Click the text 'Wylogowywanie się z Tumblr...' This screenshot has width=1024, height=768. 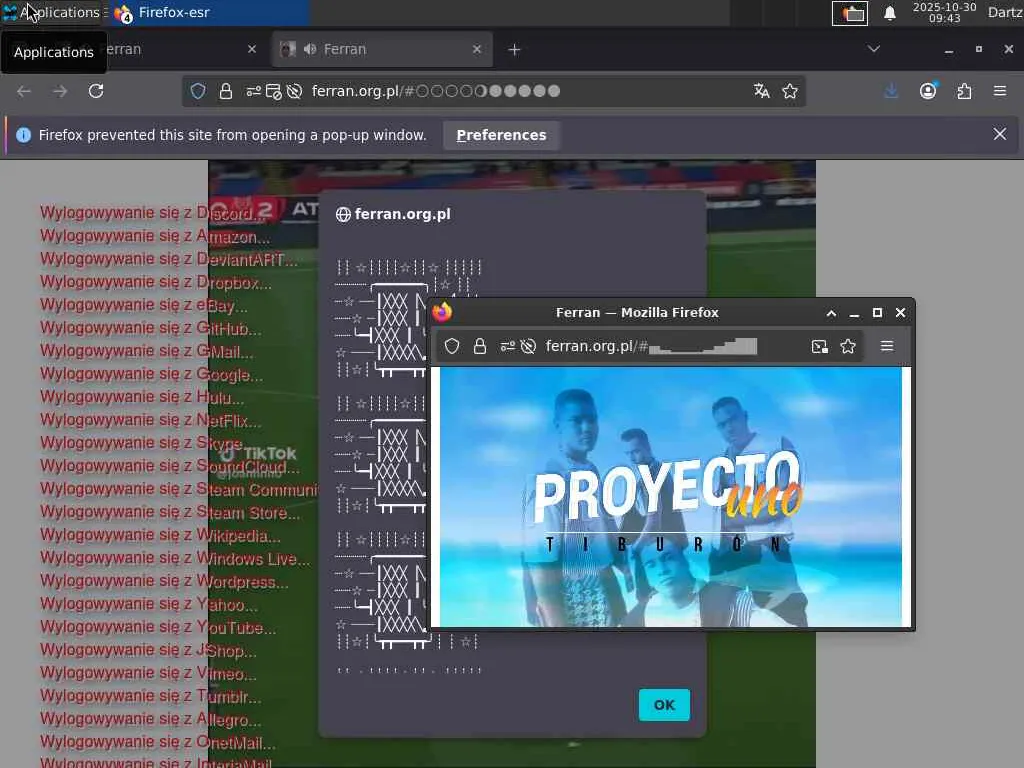[151, 696]
